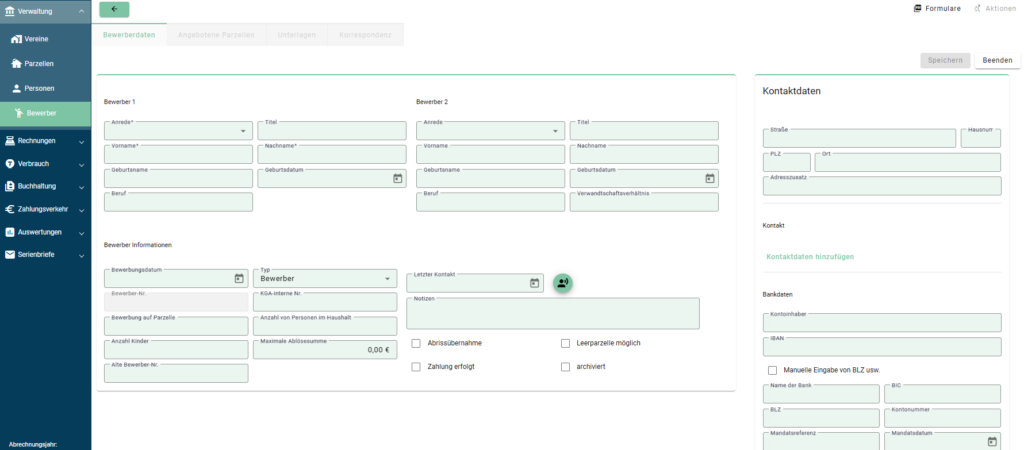Open the Bewerbungsdatum calendar picker
The width and height of the screenshot is (1024, 450).
(x=239, y=279)
